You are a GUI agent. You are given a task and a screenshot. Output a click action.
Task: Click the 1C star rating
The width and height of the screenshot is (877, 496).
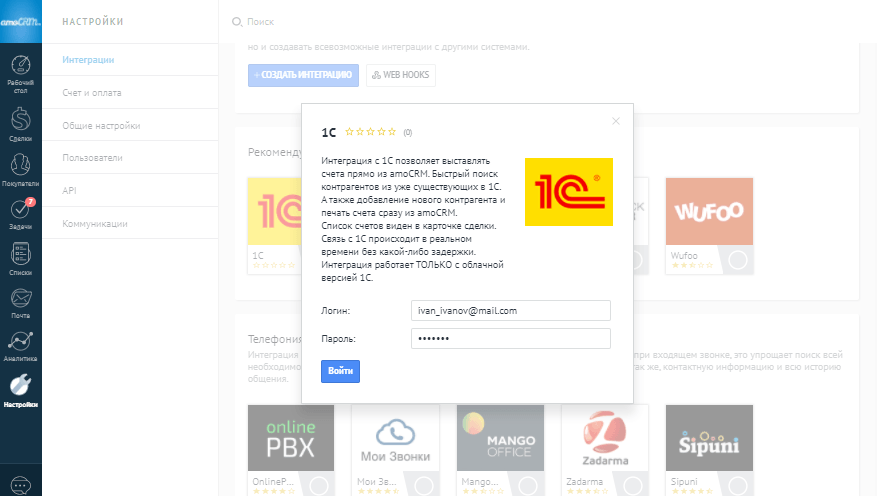click(x=370, y=132)
